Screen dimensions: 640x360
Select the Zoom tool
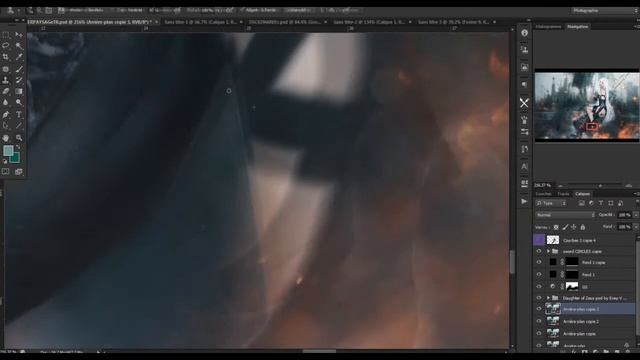(19, 138)
